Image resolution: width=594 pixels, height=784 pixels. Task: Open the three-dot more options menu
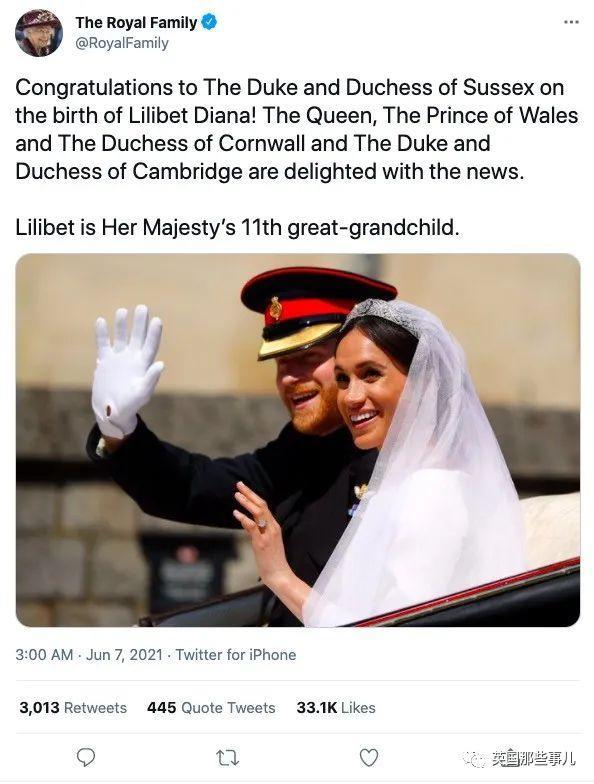click(x=571, y=22)
